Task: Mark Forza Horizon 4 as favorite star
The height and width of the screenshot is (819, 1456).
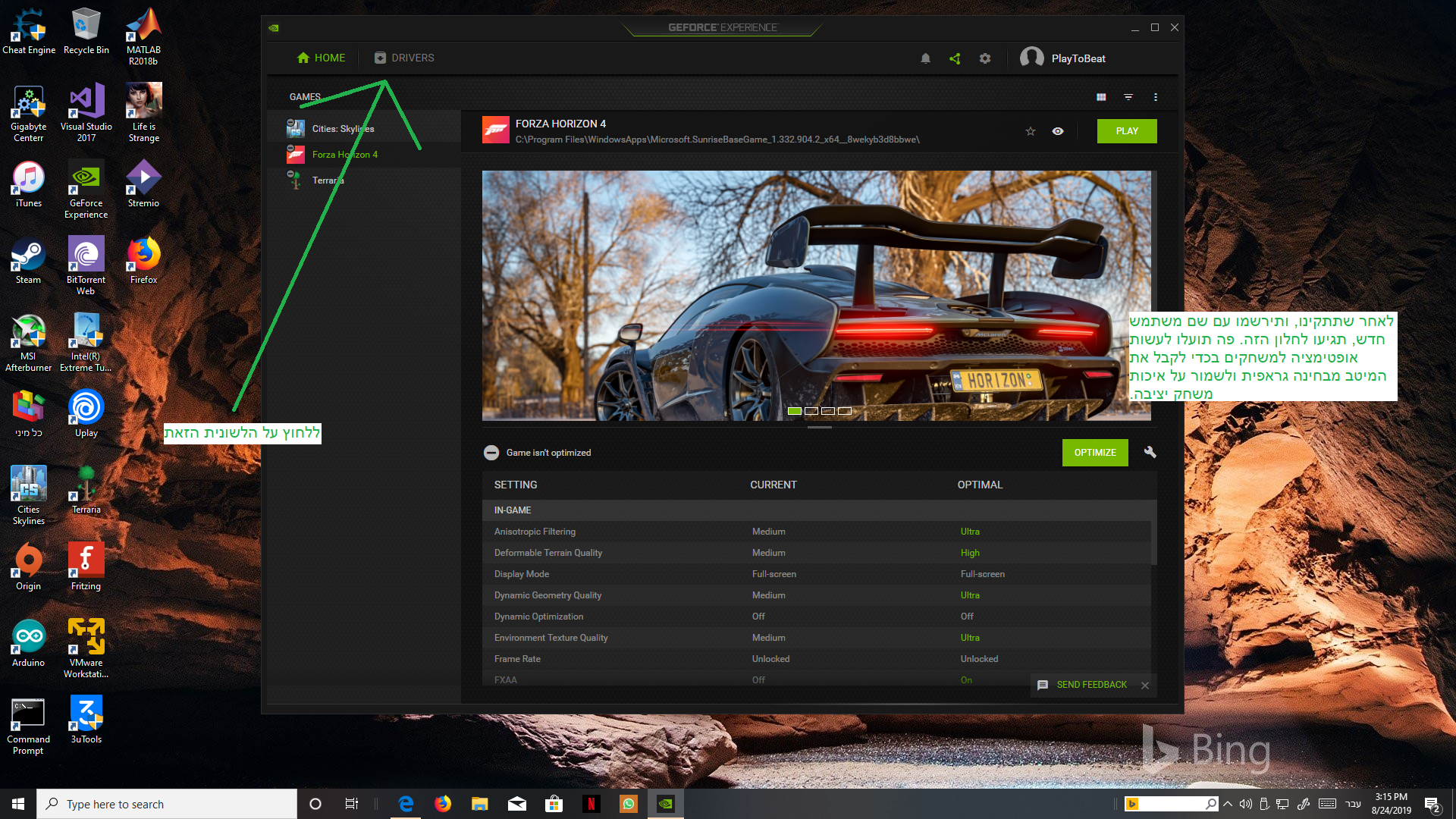Action: pos(1030,131)
